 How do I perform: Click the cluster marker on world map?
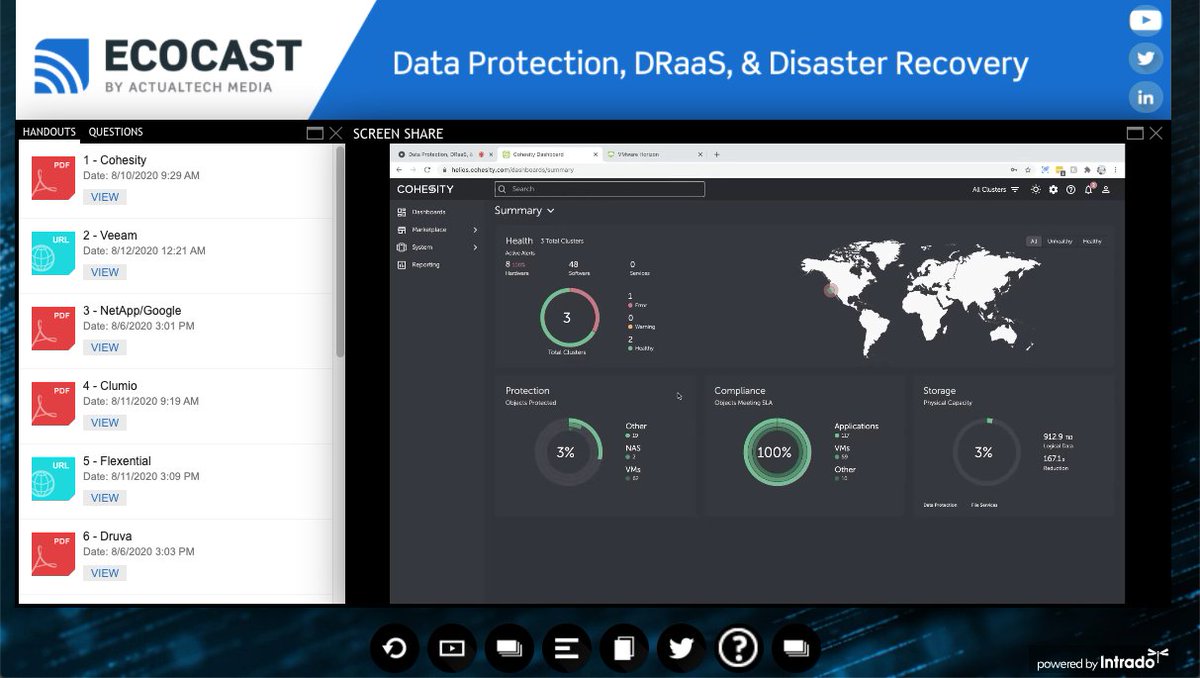coord(830,290)
